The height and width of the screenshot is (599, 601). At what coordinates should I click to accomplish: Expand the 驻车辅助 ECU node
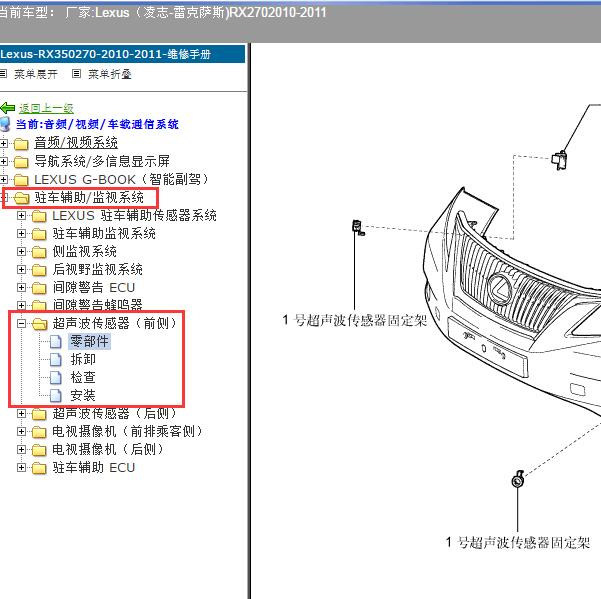[21, 468]
